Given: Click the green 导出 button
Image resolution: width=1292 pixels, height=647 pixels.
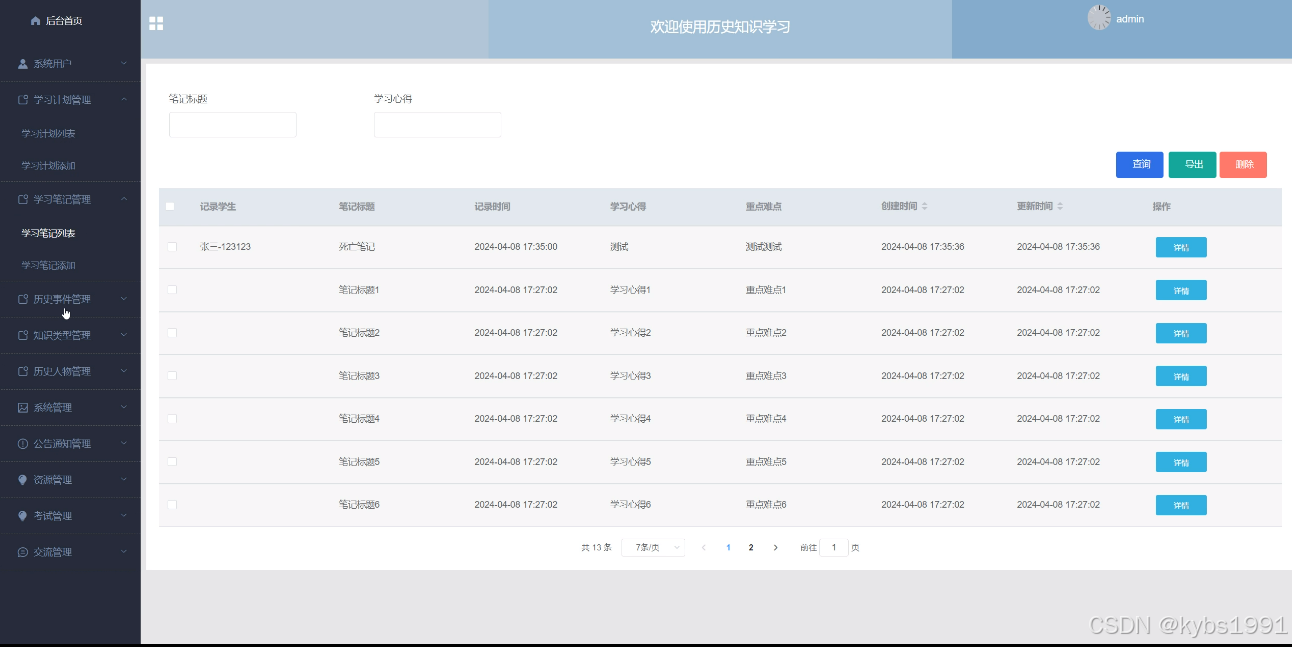Looking at the screenshot, I should click(x=1192, y=165).
